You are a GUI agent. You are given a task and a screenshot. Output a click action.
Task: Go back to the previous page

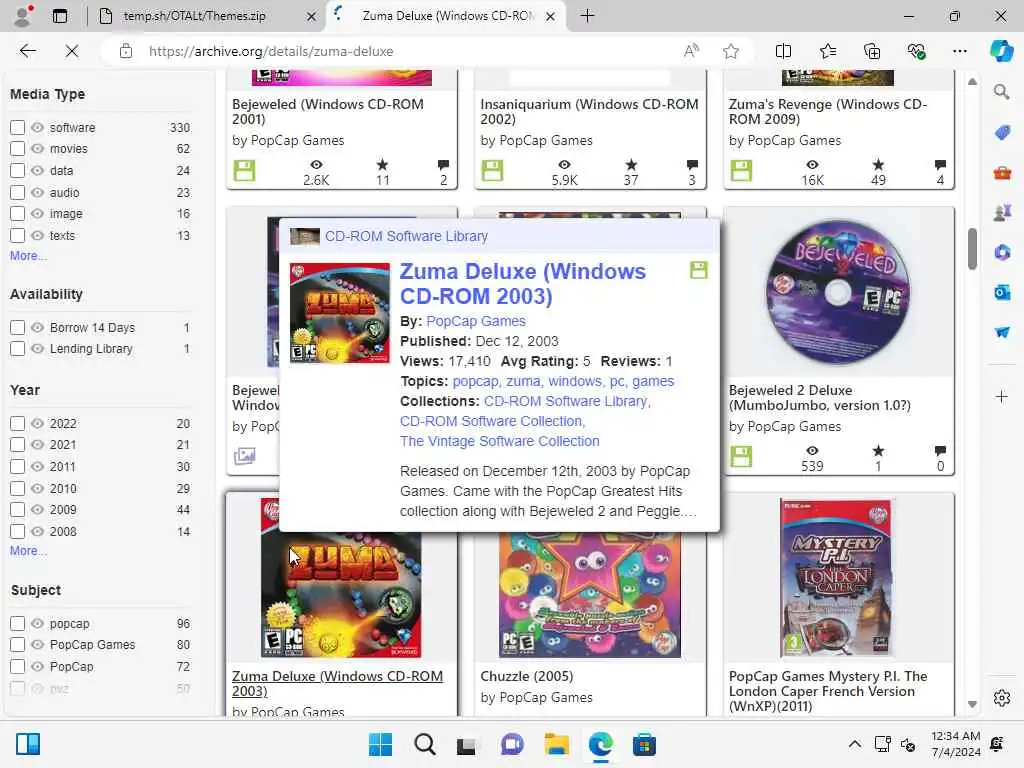[27, 51]
